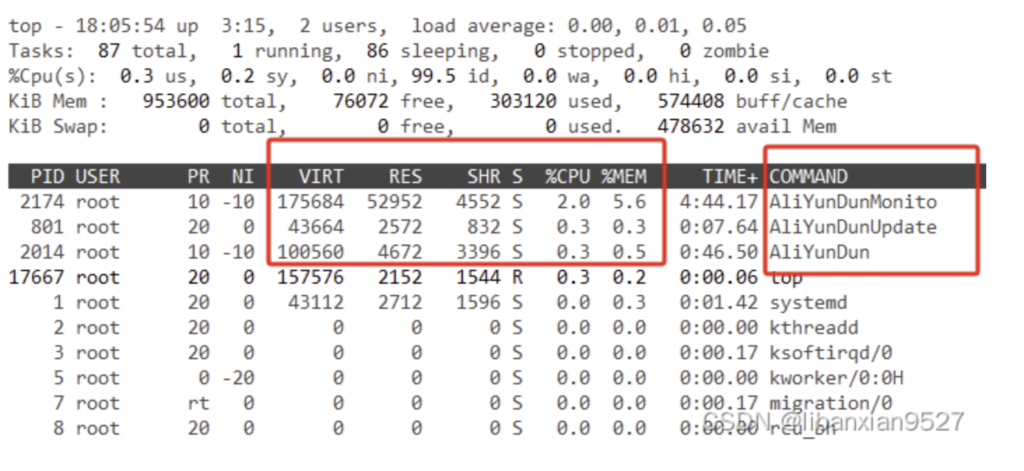Image resolution: width=1024 pixels, height=471 pixels.
Task: Click the systemd command name
Action: coord(808,302)
